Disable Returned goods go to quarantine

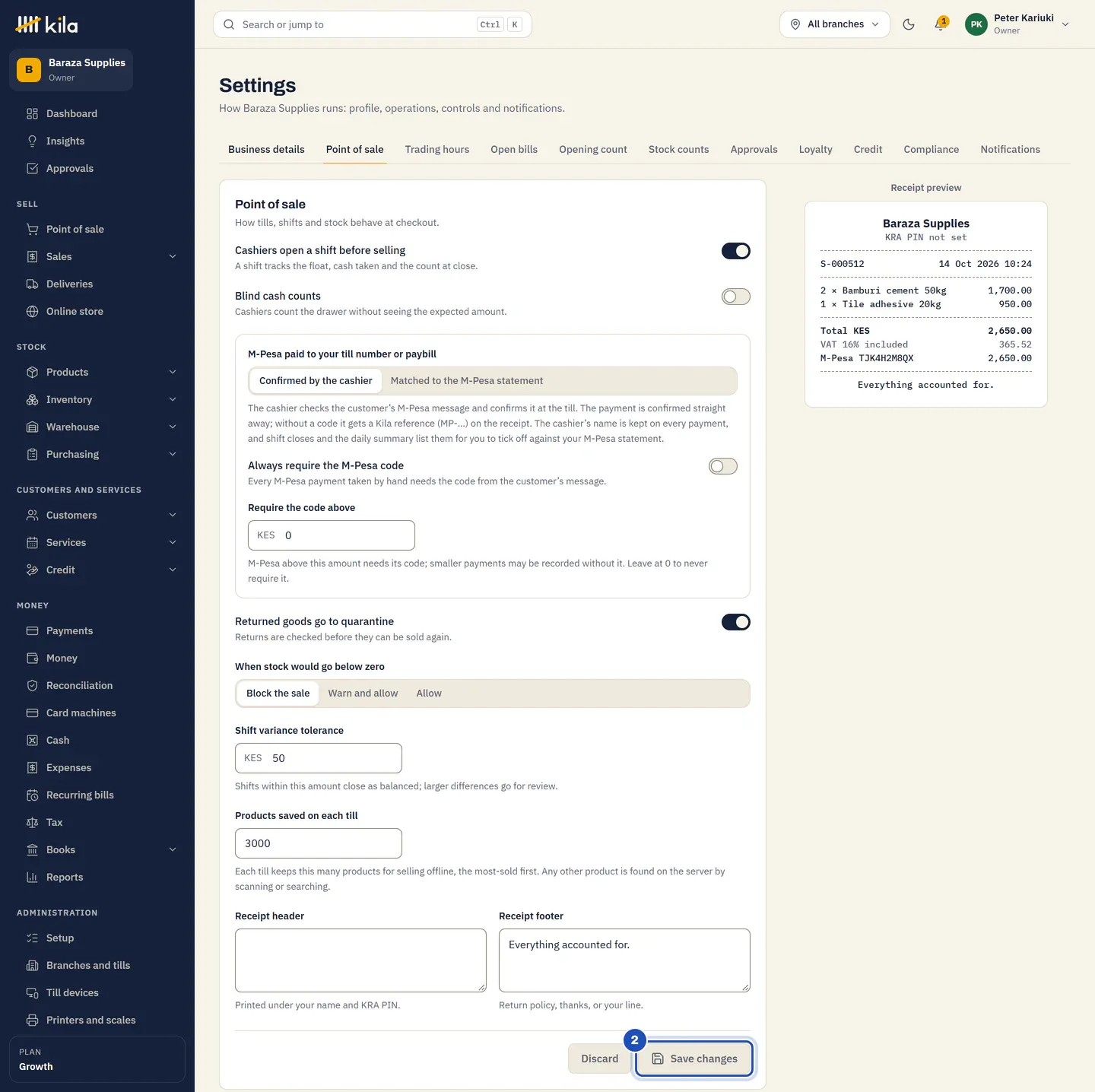[736, 622]
